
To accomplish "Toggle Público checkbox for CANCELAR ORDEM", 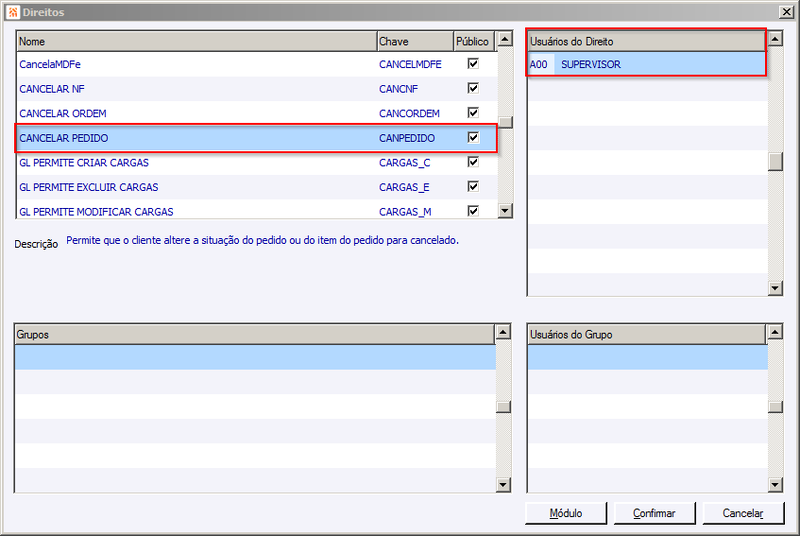I will click(473, 112).
